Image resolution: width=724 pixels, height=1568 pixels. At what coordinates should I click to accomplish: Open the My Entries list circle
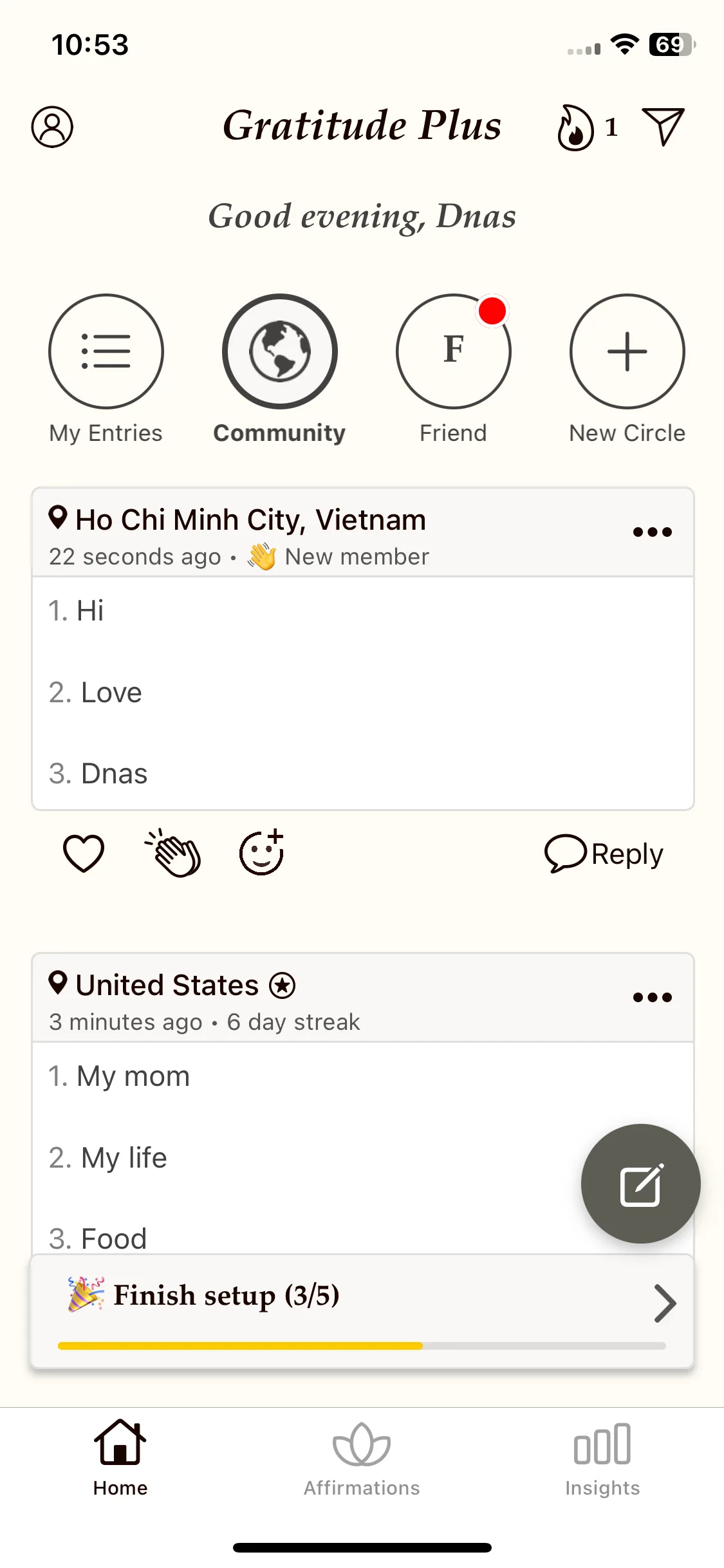[106, 351]
